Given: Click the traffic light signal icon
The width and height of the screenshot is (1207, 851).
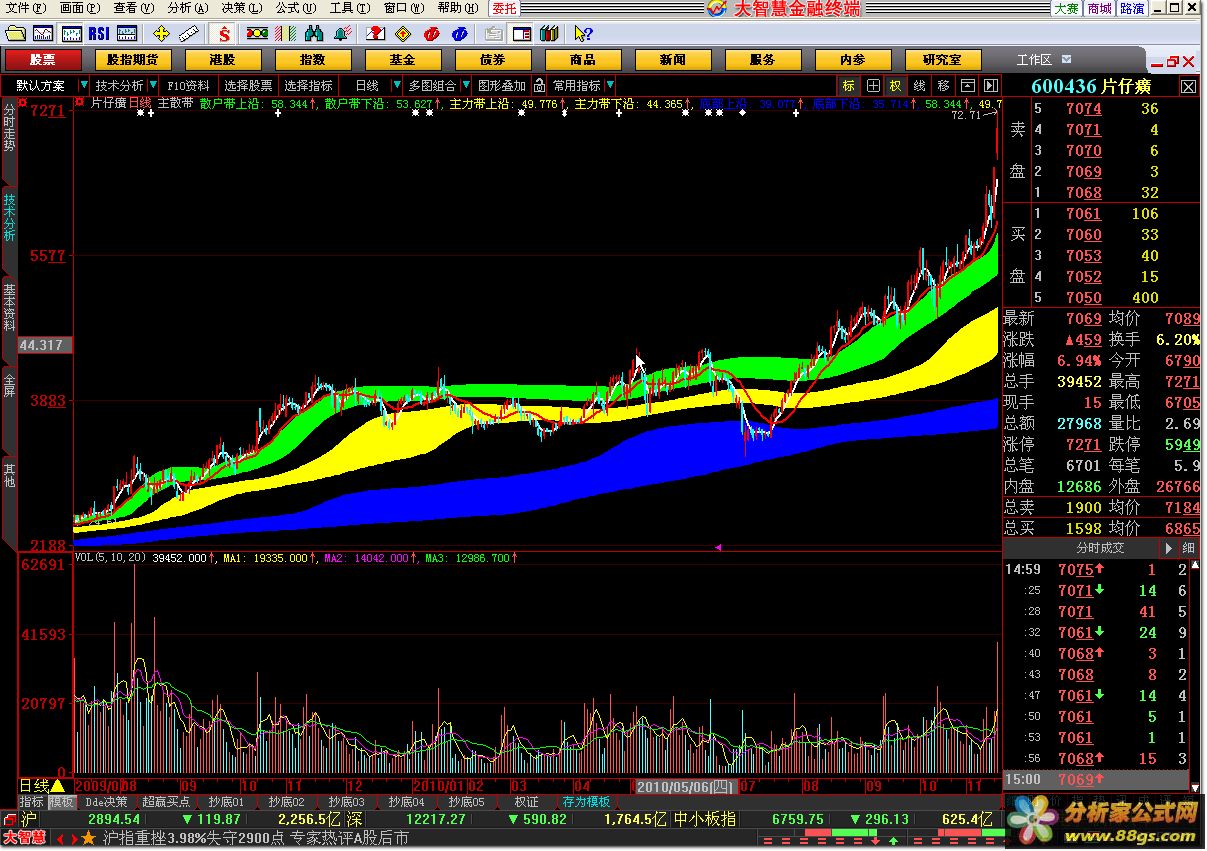Looking at the screenshot, I should 258,34.
